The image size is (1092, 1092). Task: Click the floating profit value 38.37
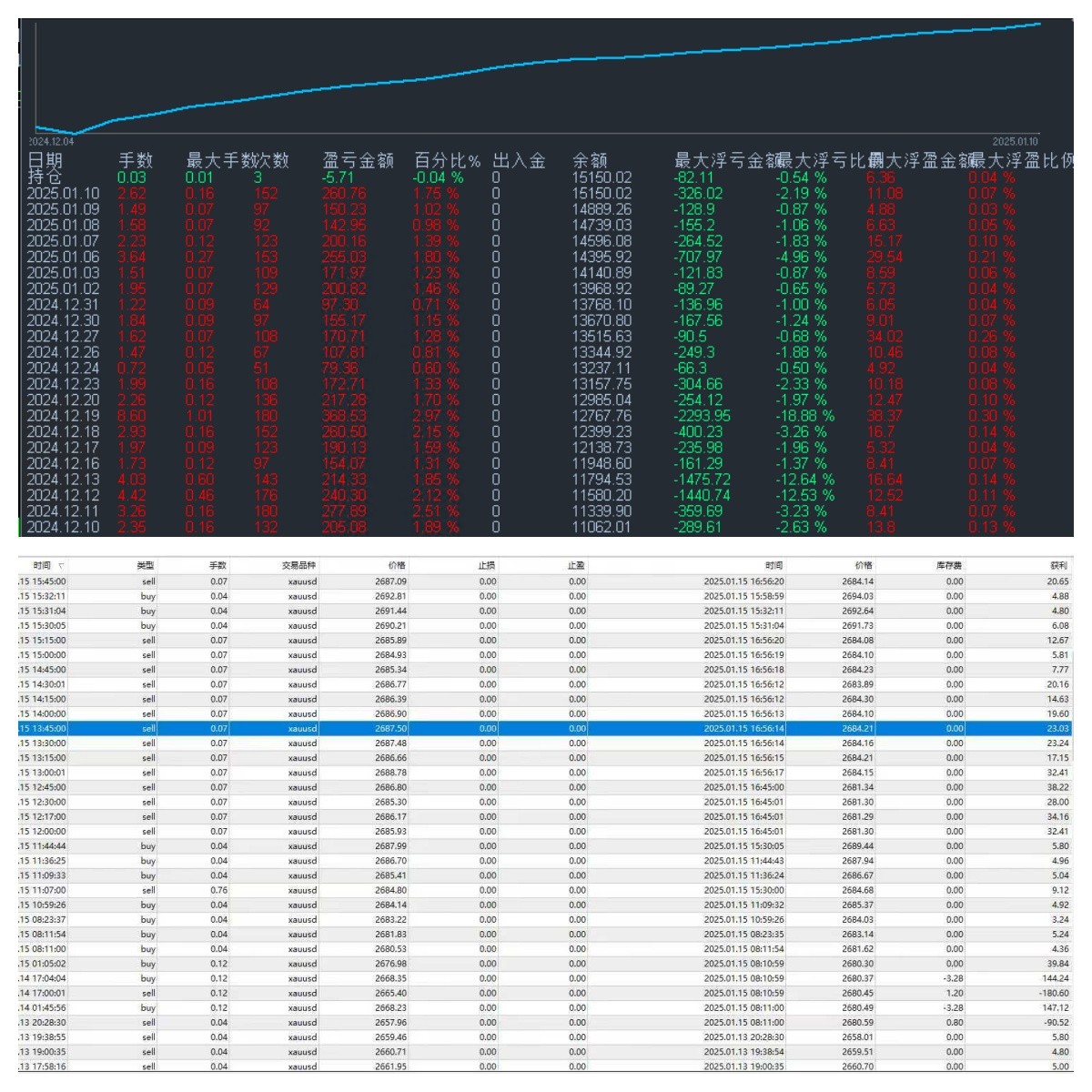pos(885,416)
